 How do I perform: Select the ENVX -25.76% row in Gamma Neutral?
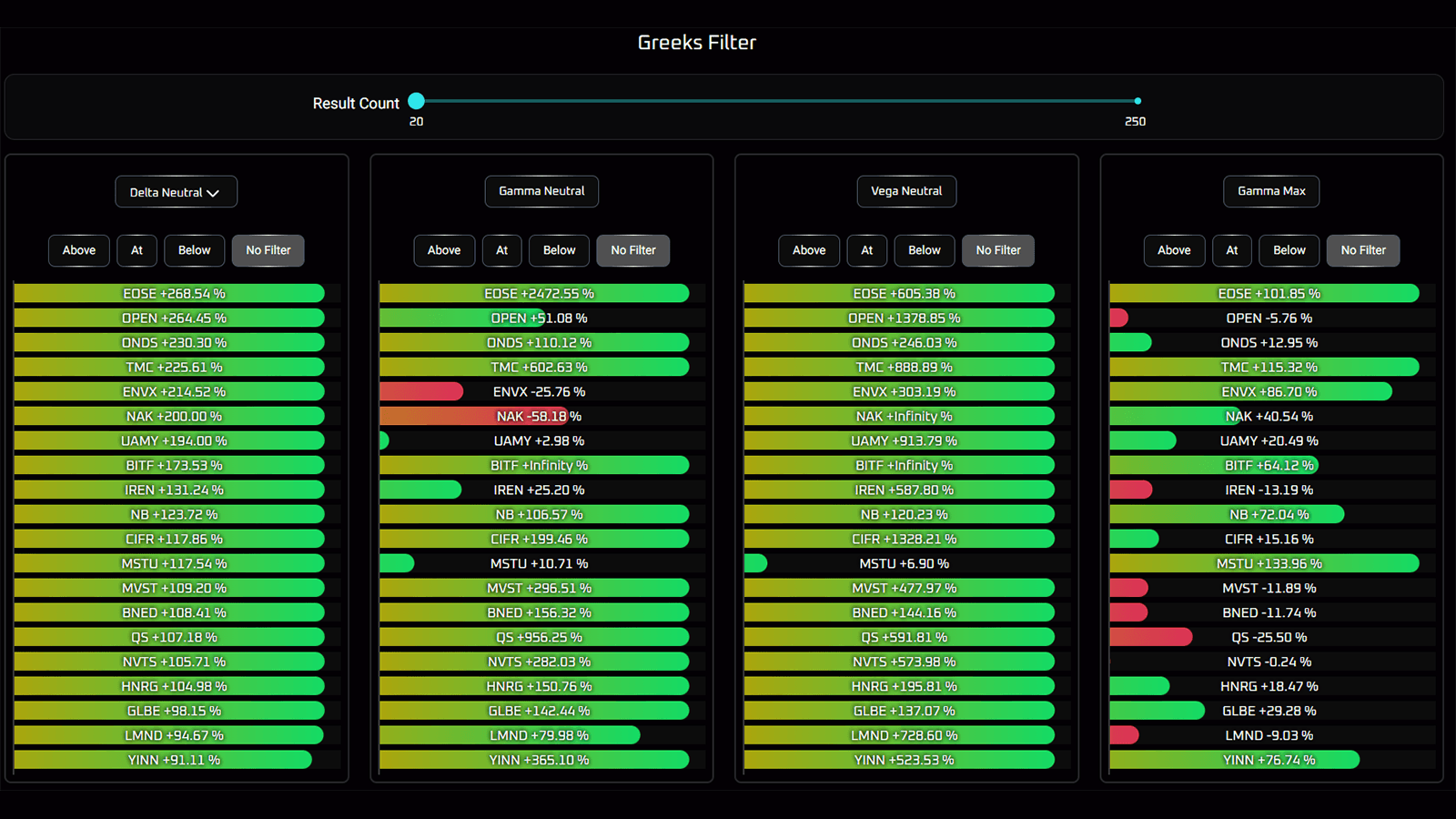(x=539, y=391)
